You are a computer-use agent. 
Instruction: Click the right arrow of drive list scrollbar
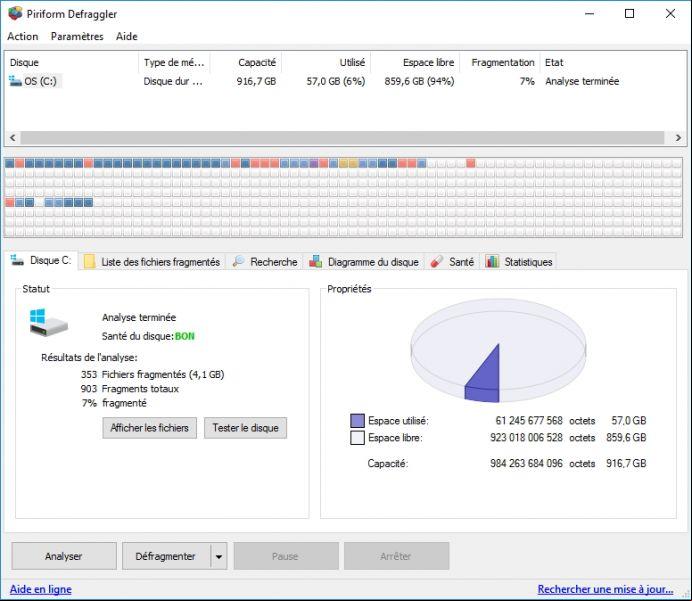[678, 138]
